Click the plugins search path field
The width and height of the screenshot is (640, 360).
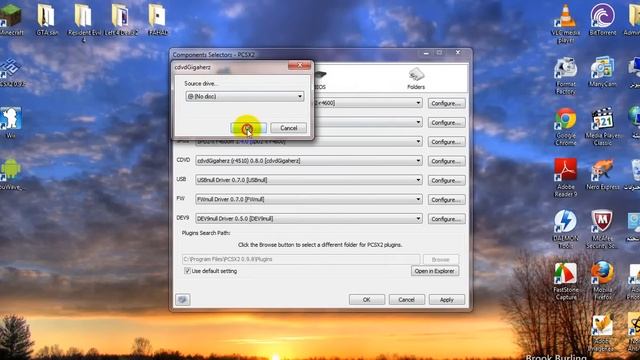301,259
